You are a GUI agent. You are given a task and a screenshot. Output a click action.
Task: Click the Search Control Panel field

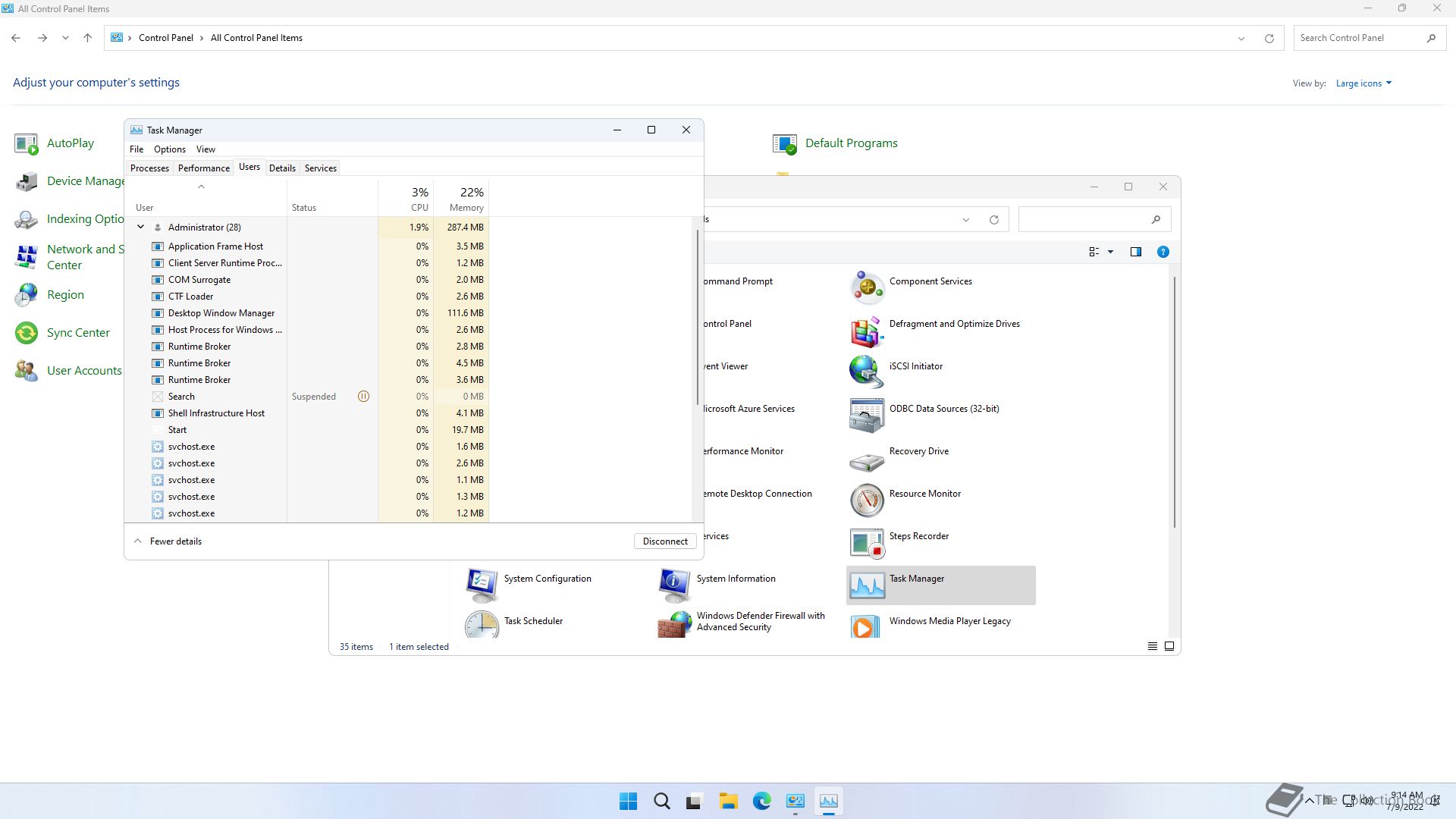(x=1368, y=38)
